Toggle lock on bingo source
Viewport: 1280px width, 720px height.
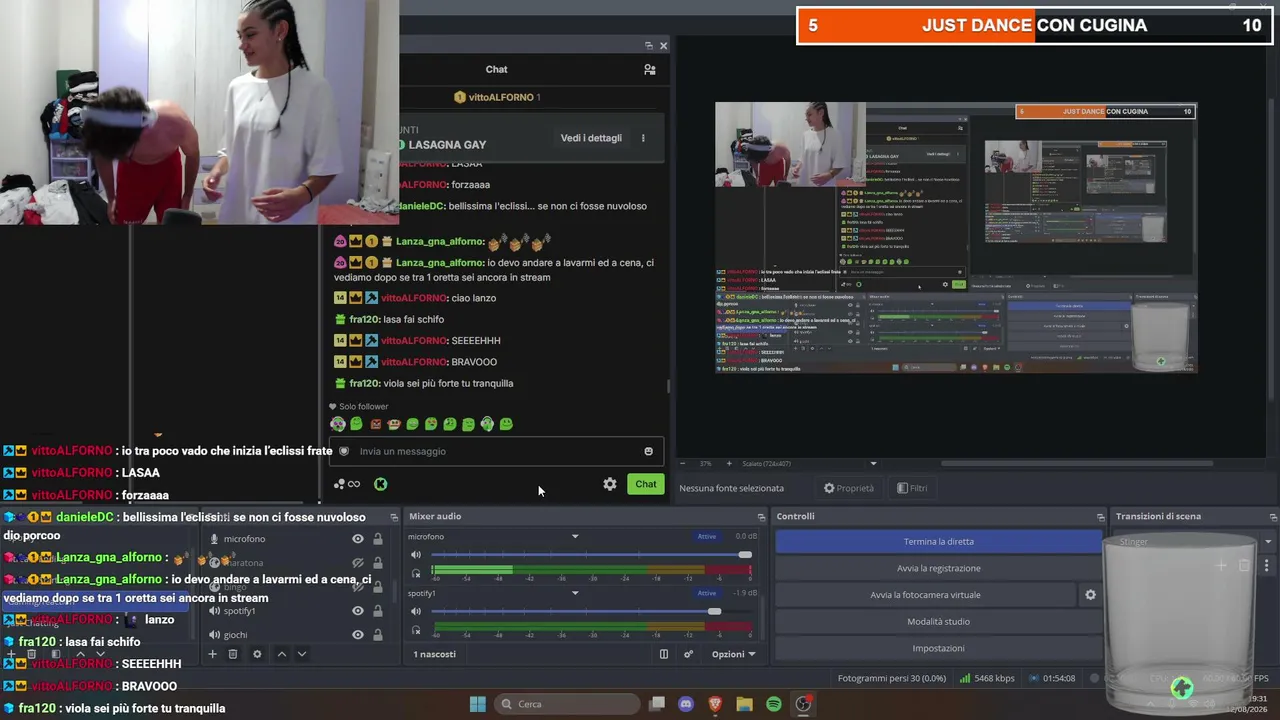tap(377, 587)
